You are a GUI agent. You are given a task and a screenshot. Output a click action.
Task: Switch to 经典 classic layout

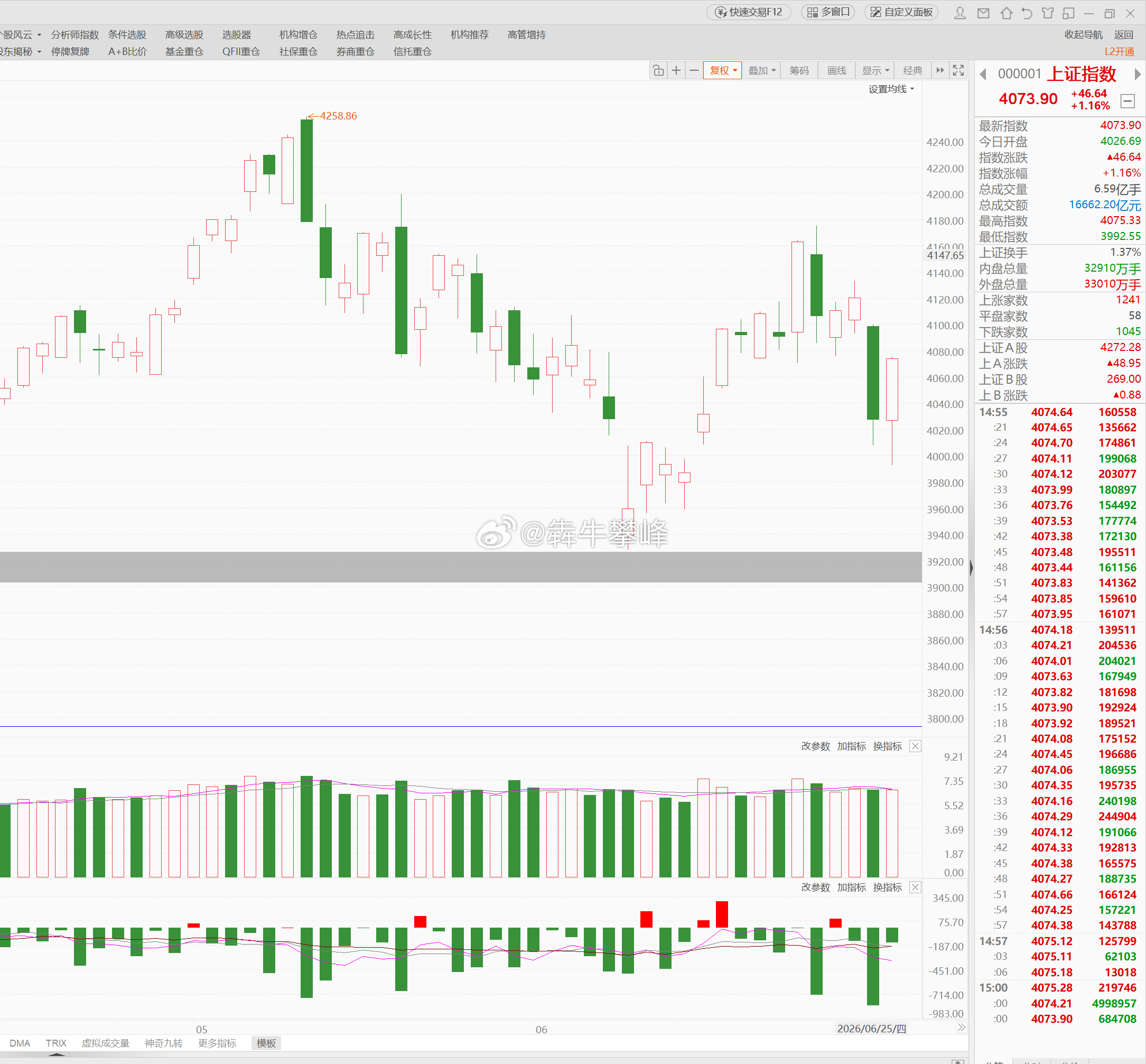[913, 70]
